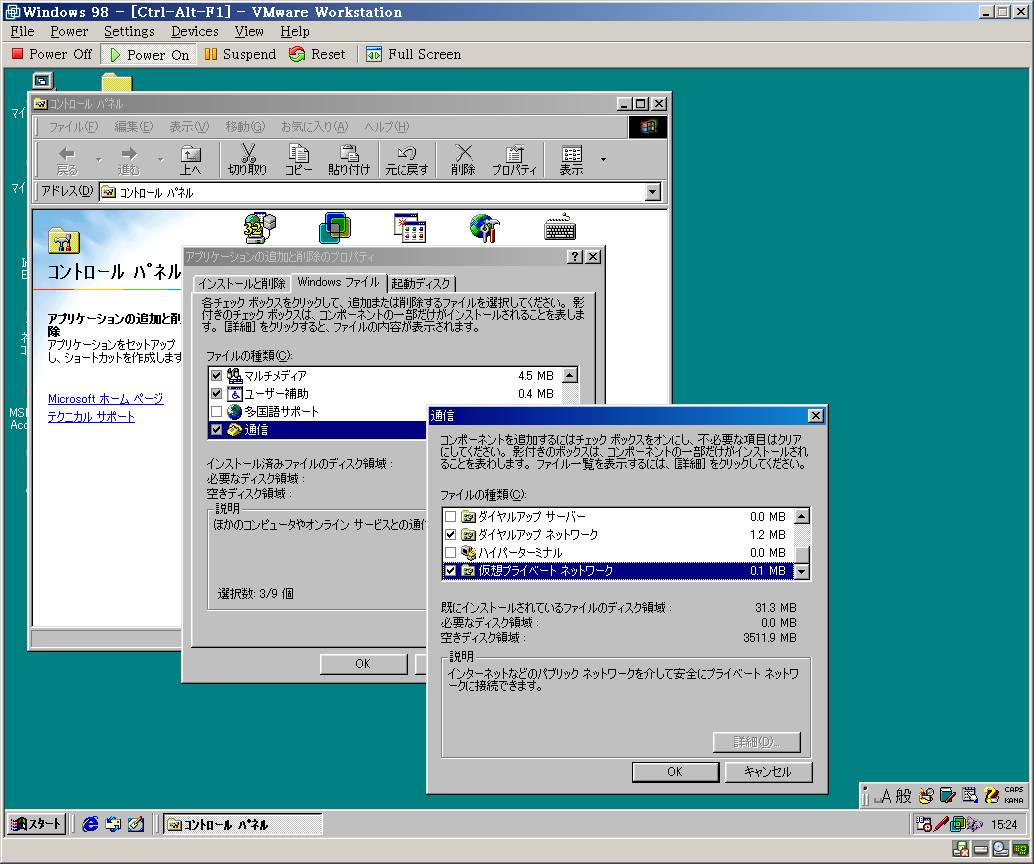The image size is (1034, 864).
Task: Click the 貼り付け (paste) toolbar icon
Action: tap(349, 160)
